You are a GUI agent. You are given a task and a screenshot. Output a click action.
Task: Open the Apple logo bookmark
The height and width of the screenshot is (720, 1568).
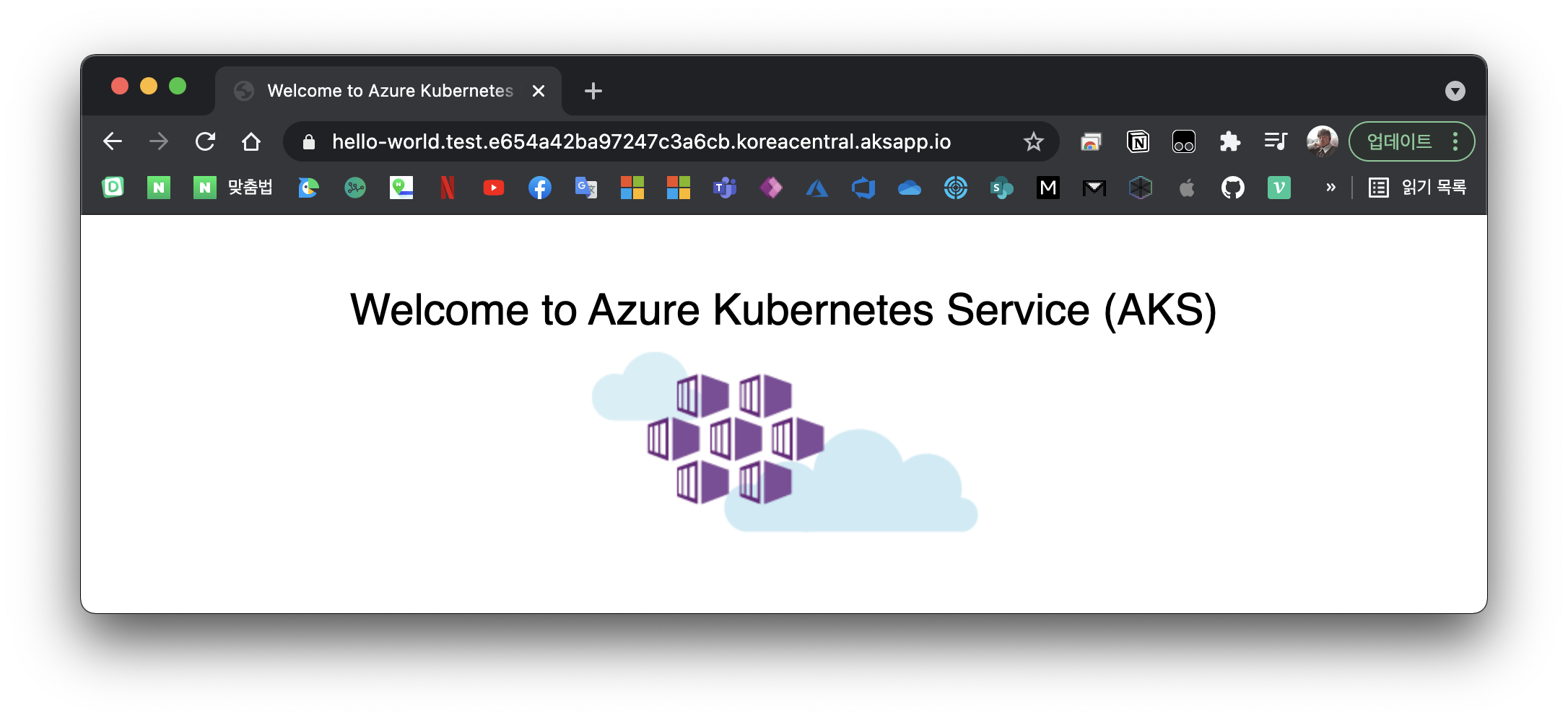coord(1187,188)
